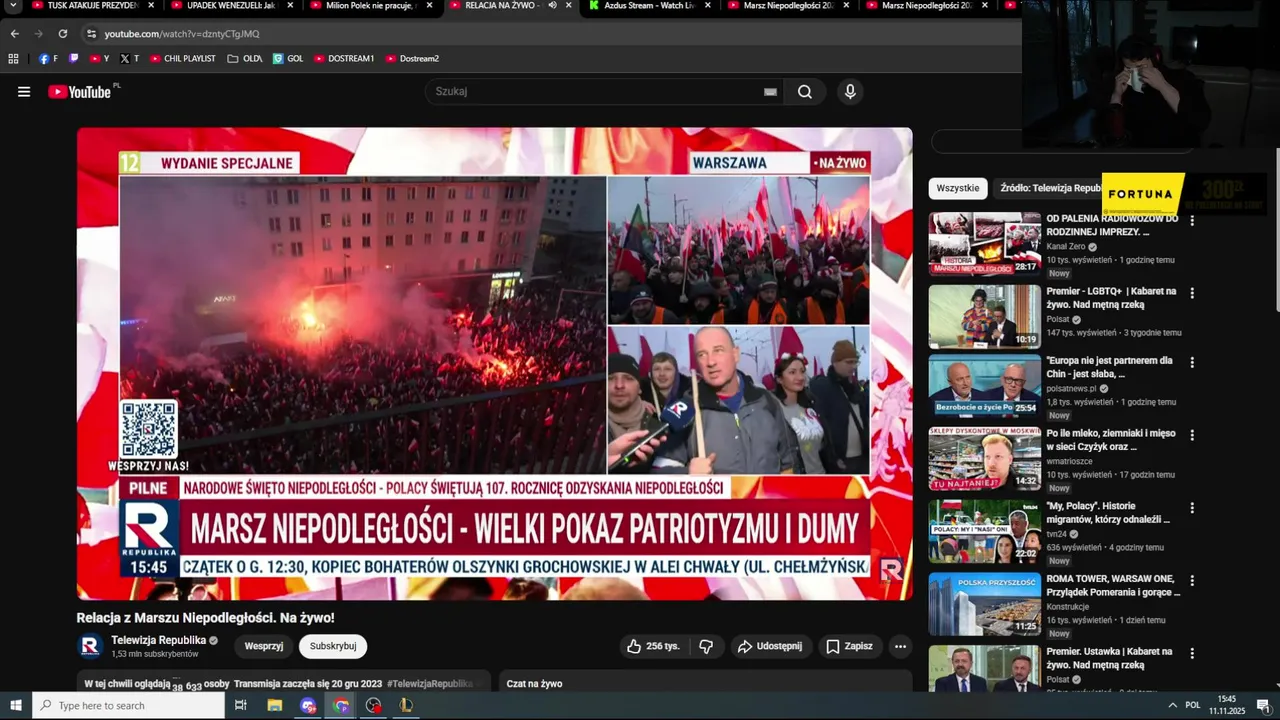
Task: Go back with browser back arrow
Action: coord(15,33)
